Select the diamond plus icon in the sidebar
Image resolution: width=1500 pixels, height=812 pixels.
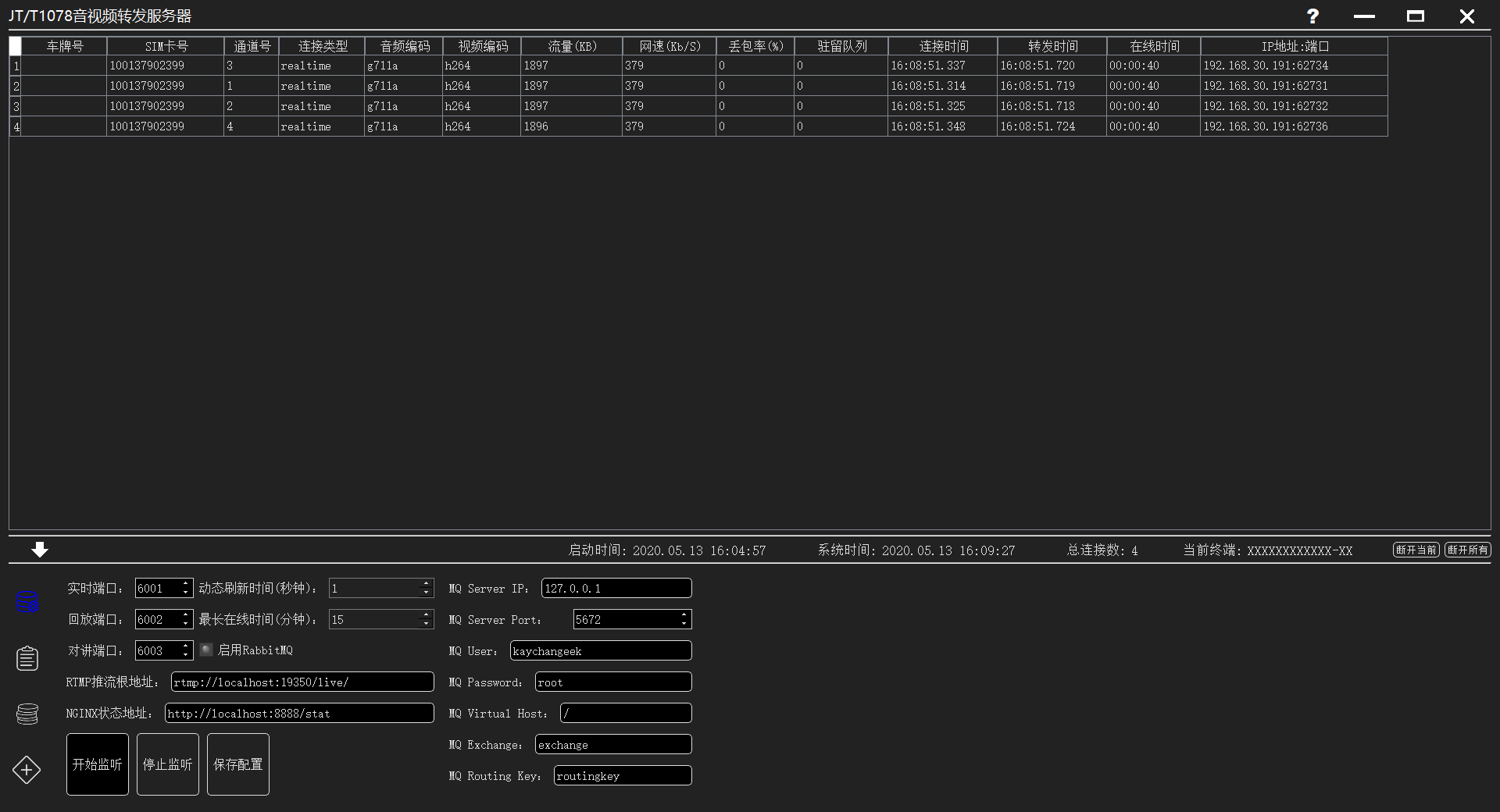click(x=27, y=770)
